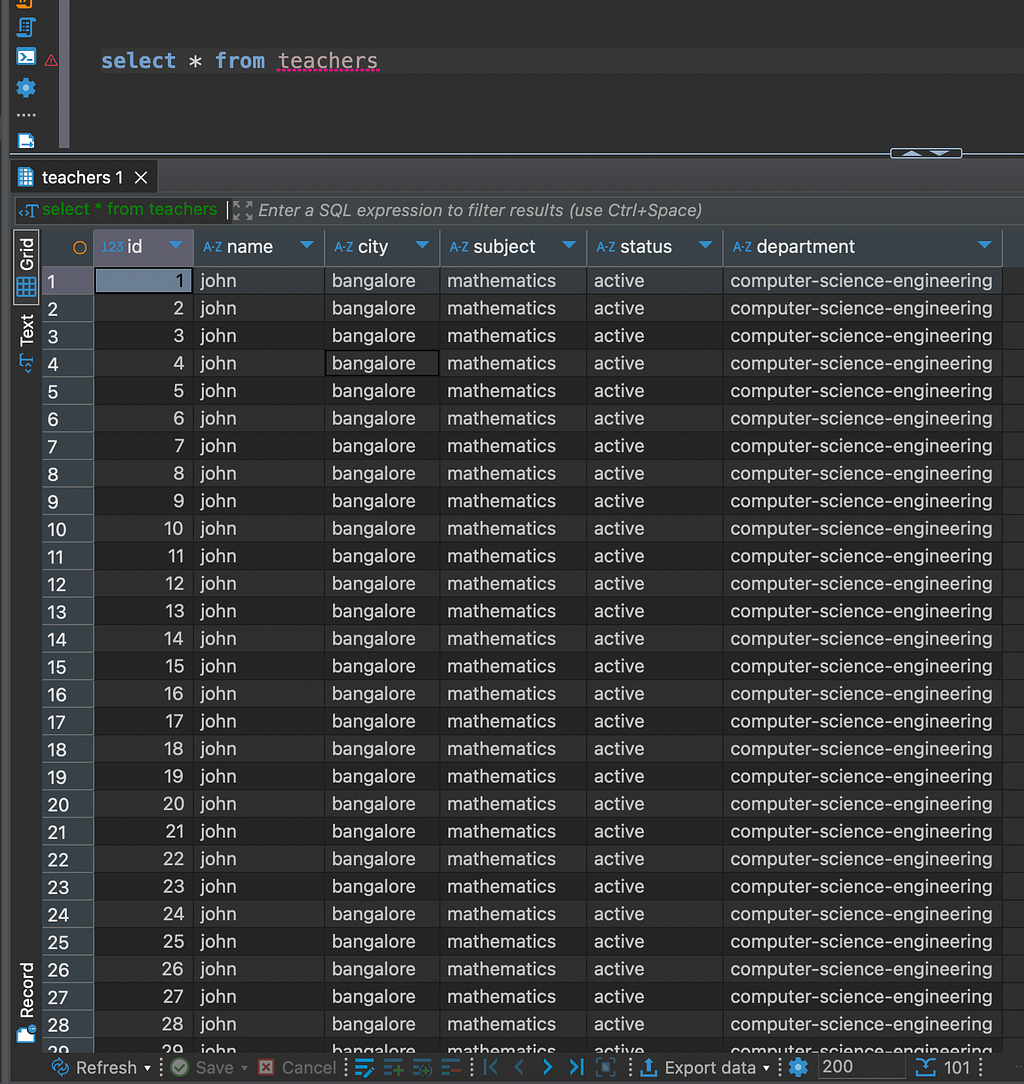This screenshot has height=1084, width=1024.
Task: Click the result set settings gear icon
Action: coord(798,1067)
